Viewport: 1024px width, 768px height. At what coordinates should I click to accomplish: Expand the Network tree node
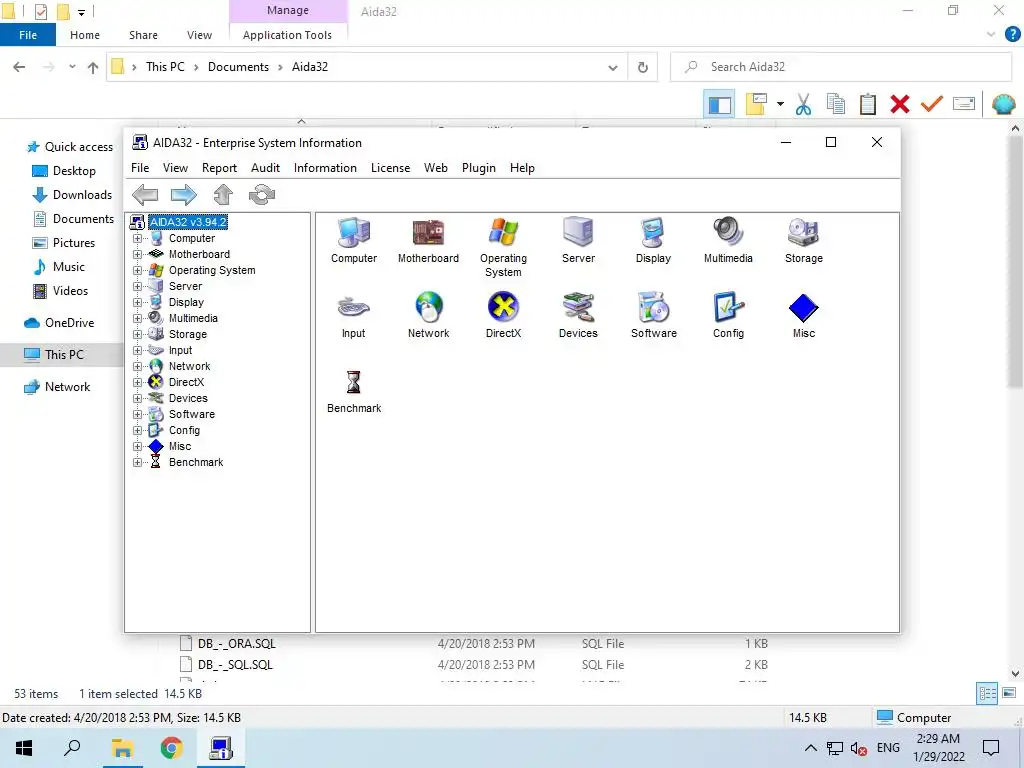pyautogui.click(x=137, y=366)
